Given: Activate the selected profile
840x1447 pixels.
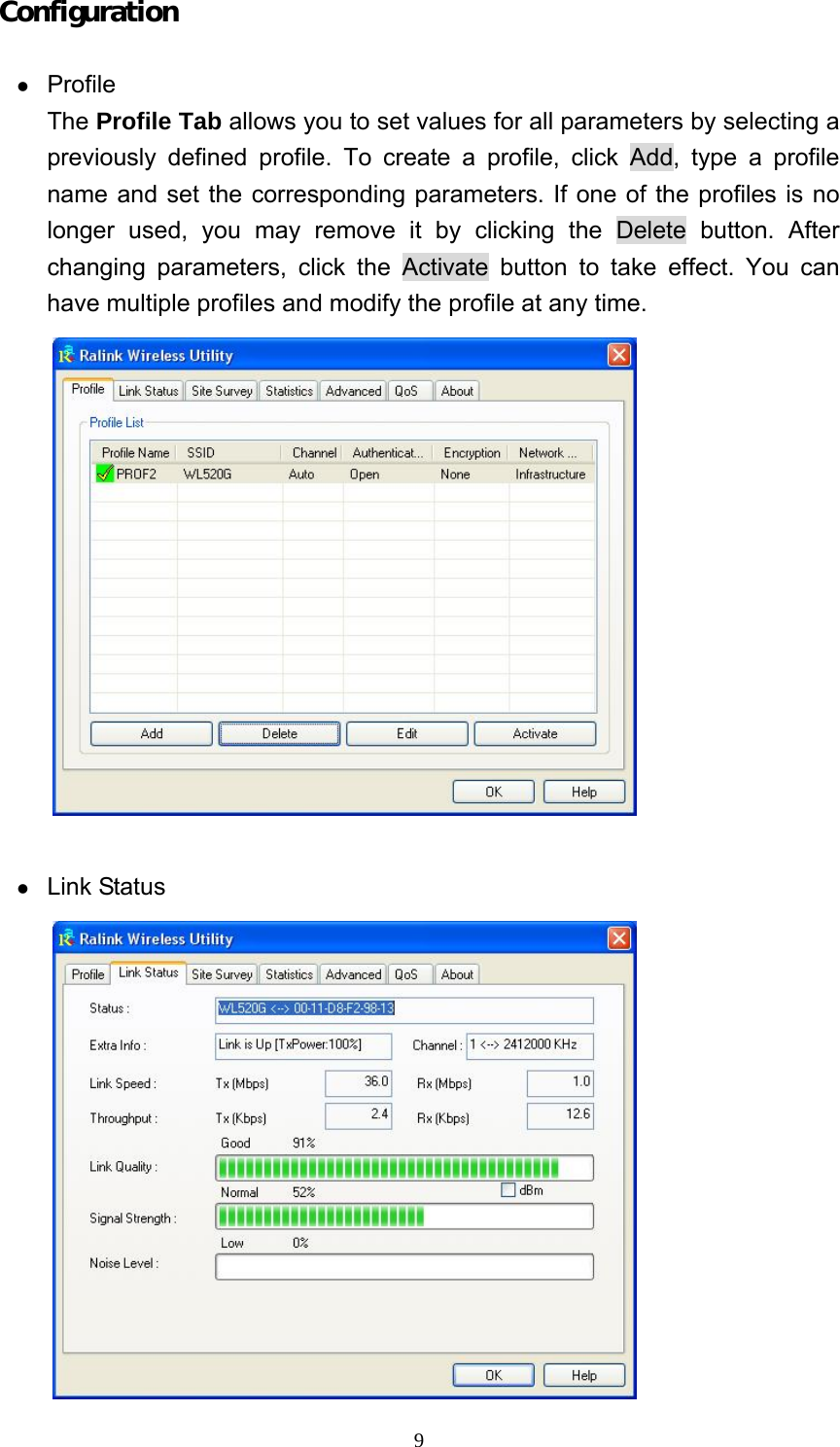Looking at the screenshot, I should 535,733.
